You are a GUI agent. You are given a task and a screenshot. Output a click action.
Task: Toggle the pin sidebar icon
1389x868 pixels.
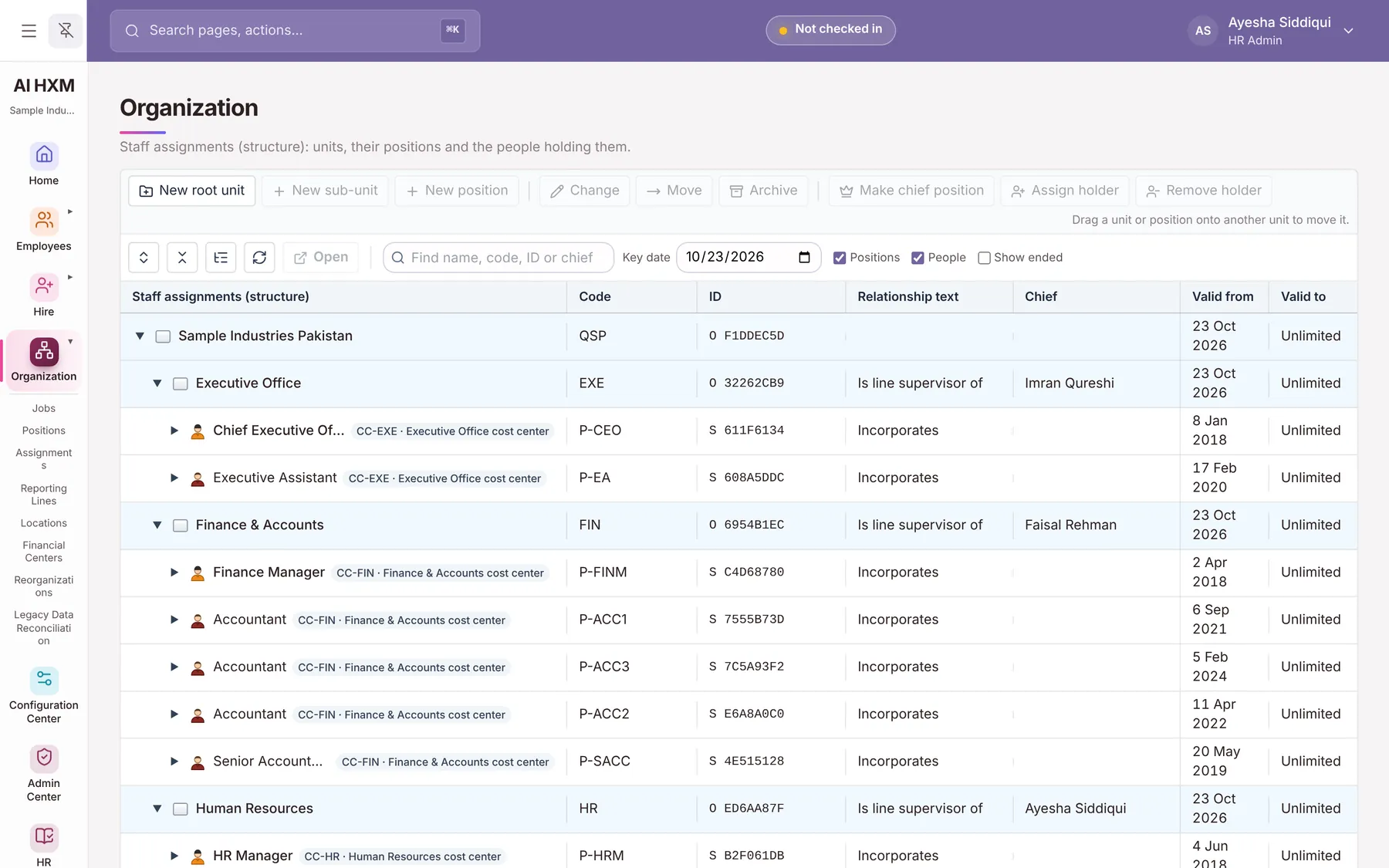coord(66,31)
